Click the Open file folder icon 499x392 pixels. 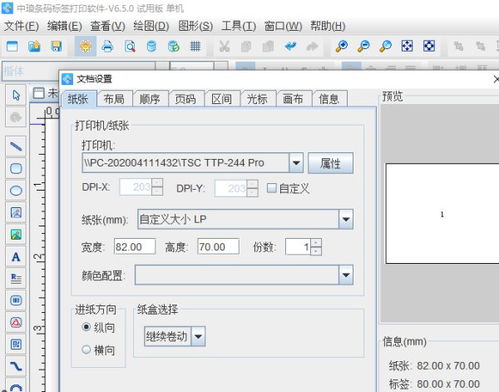tap(34, 46)
